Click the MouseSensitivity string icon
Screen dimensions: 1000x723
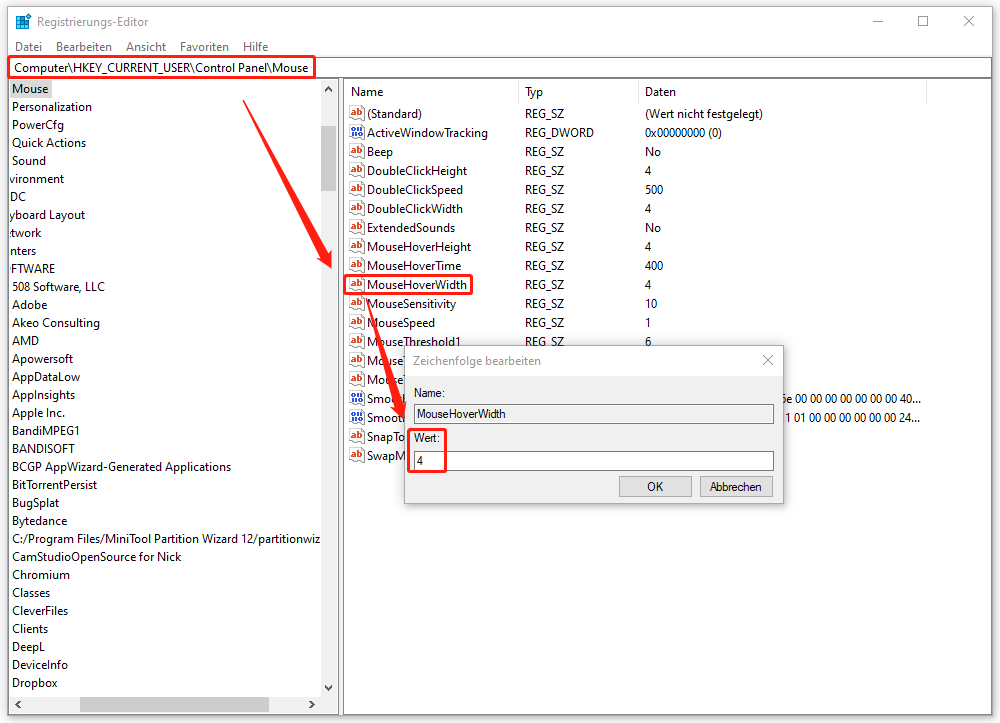[357, 303]
